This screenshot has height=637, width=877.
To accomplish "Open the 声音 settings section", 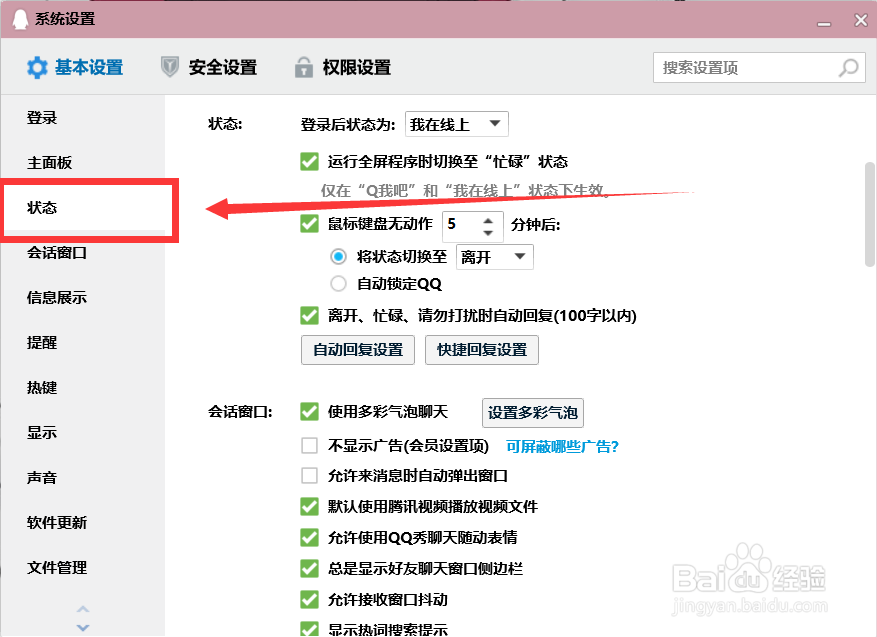I will point(41,478).
